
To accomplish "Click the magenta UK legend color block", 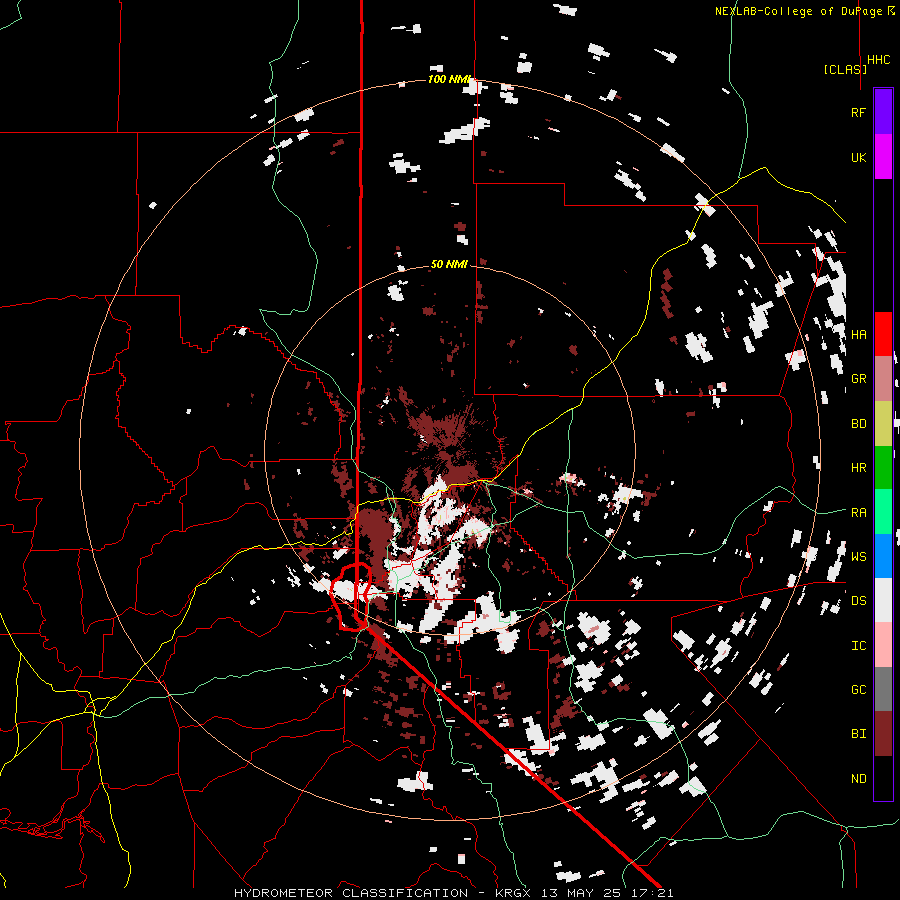I will [883, 157].
